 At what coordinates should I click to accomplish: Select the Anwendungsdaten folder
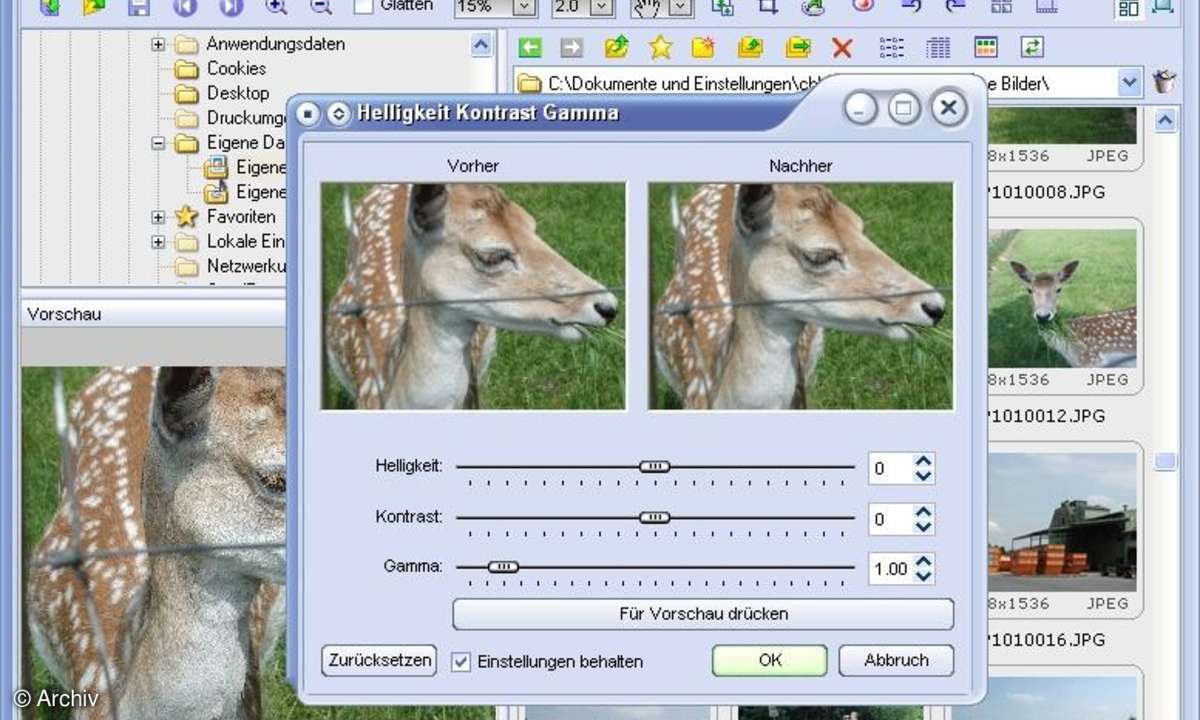pyautogui.click(x=275, y=44)
